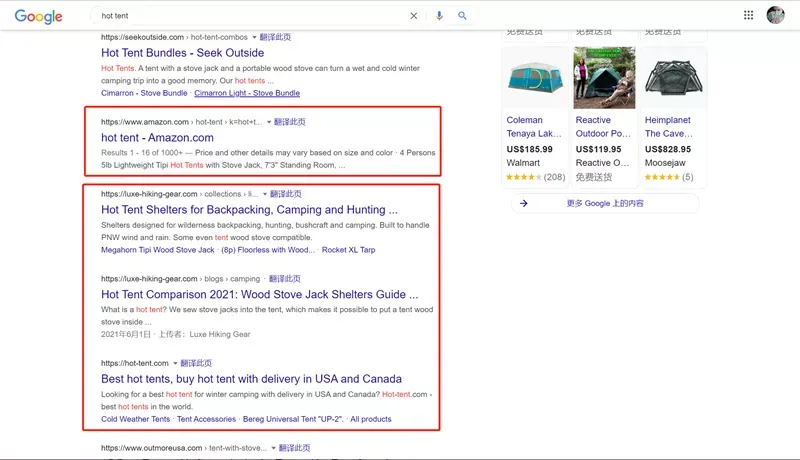Expand dropdown arrow next to seekoutside.com URL
Image resolution: width=800 pixels, height=460 pixels.
click(x=254, y=37)
